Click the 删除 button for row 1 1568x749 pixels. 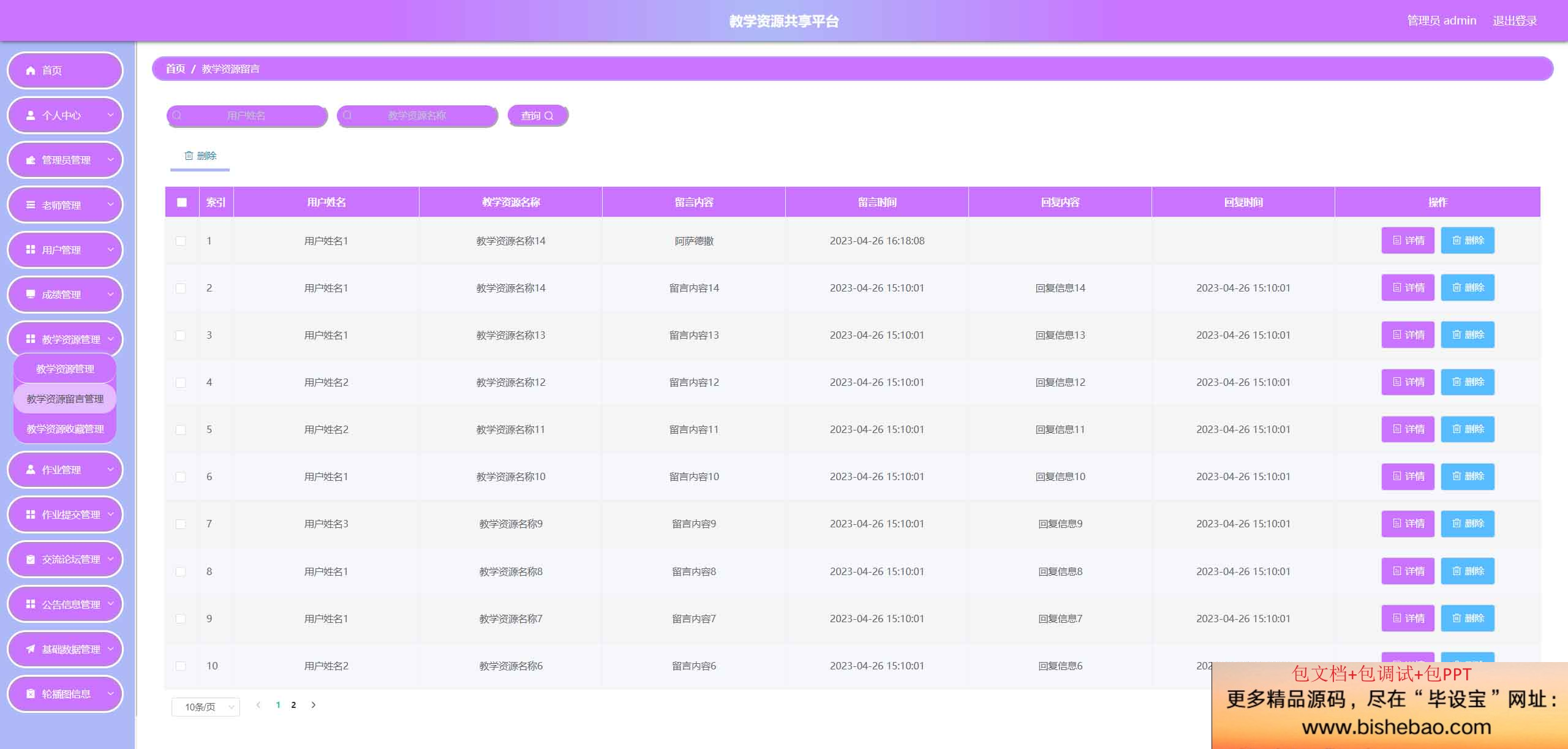point(1468,240)
